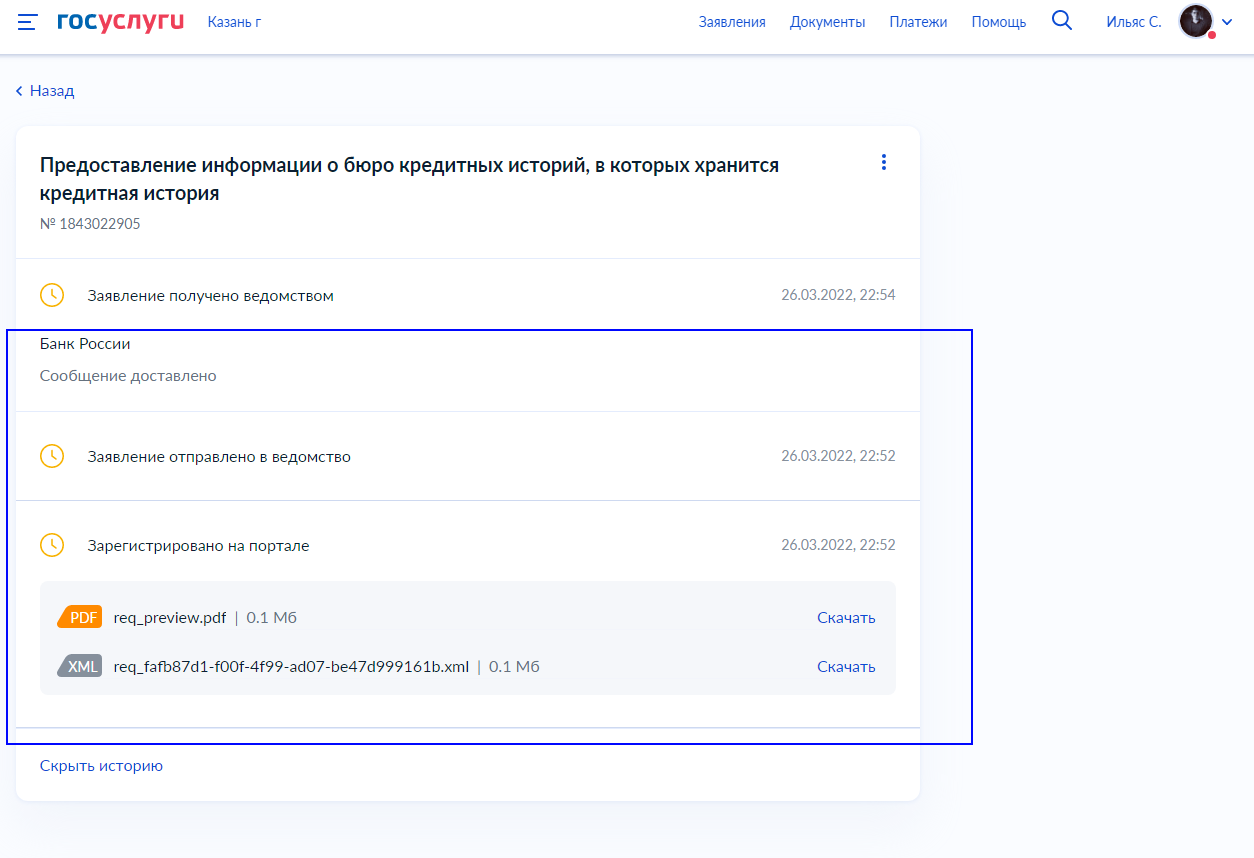
Task: Open the Платежи section
Action: (918, 22)
